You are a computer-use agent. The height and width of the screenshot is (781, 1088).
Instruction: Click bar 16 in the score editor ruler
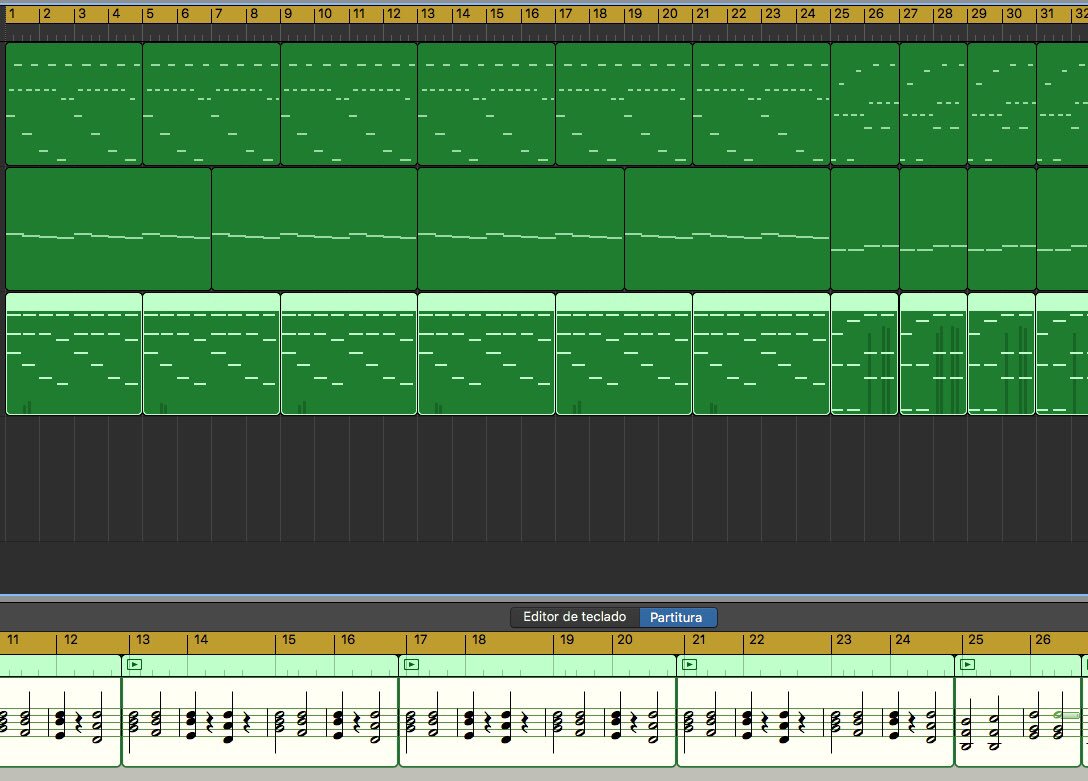point(348,640)
